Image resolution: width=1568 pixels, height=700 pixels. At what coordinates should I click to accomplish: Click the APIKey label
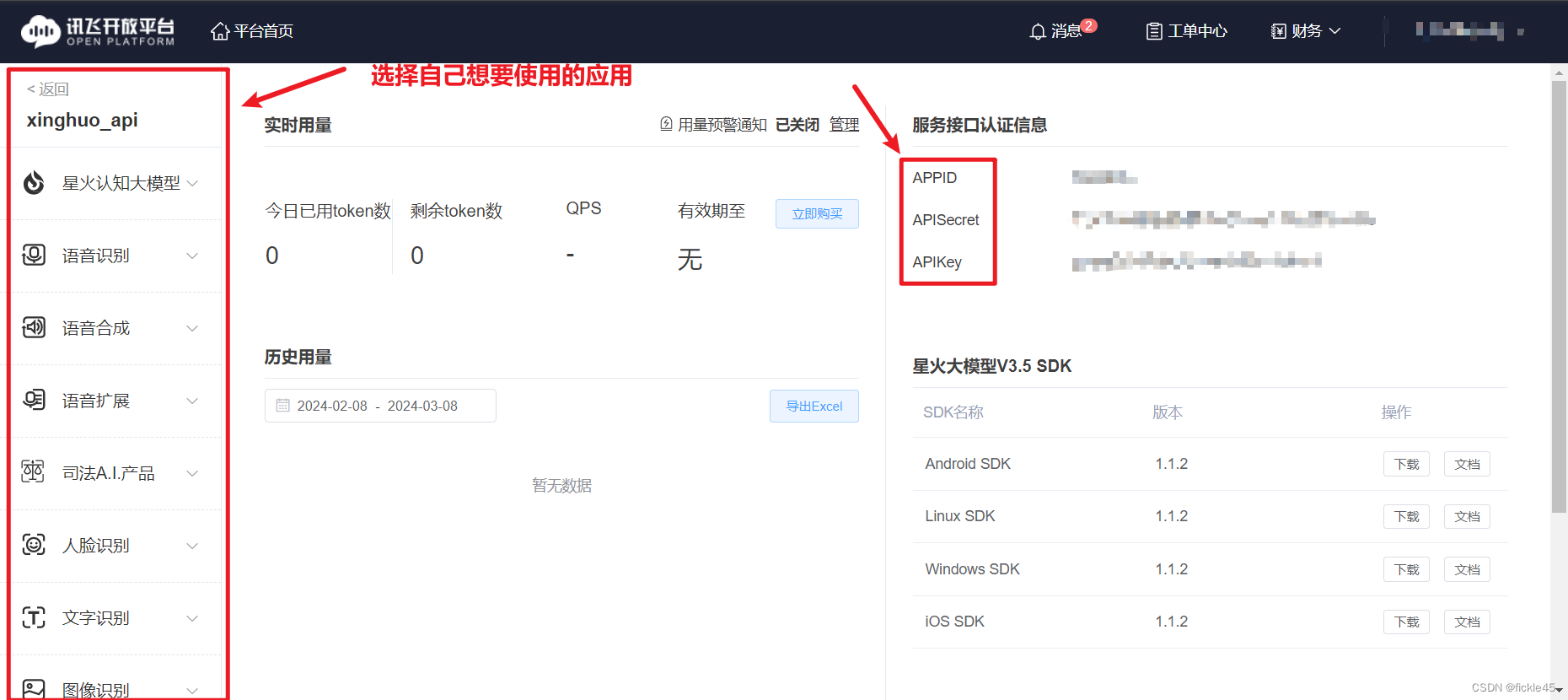point(937,262)
